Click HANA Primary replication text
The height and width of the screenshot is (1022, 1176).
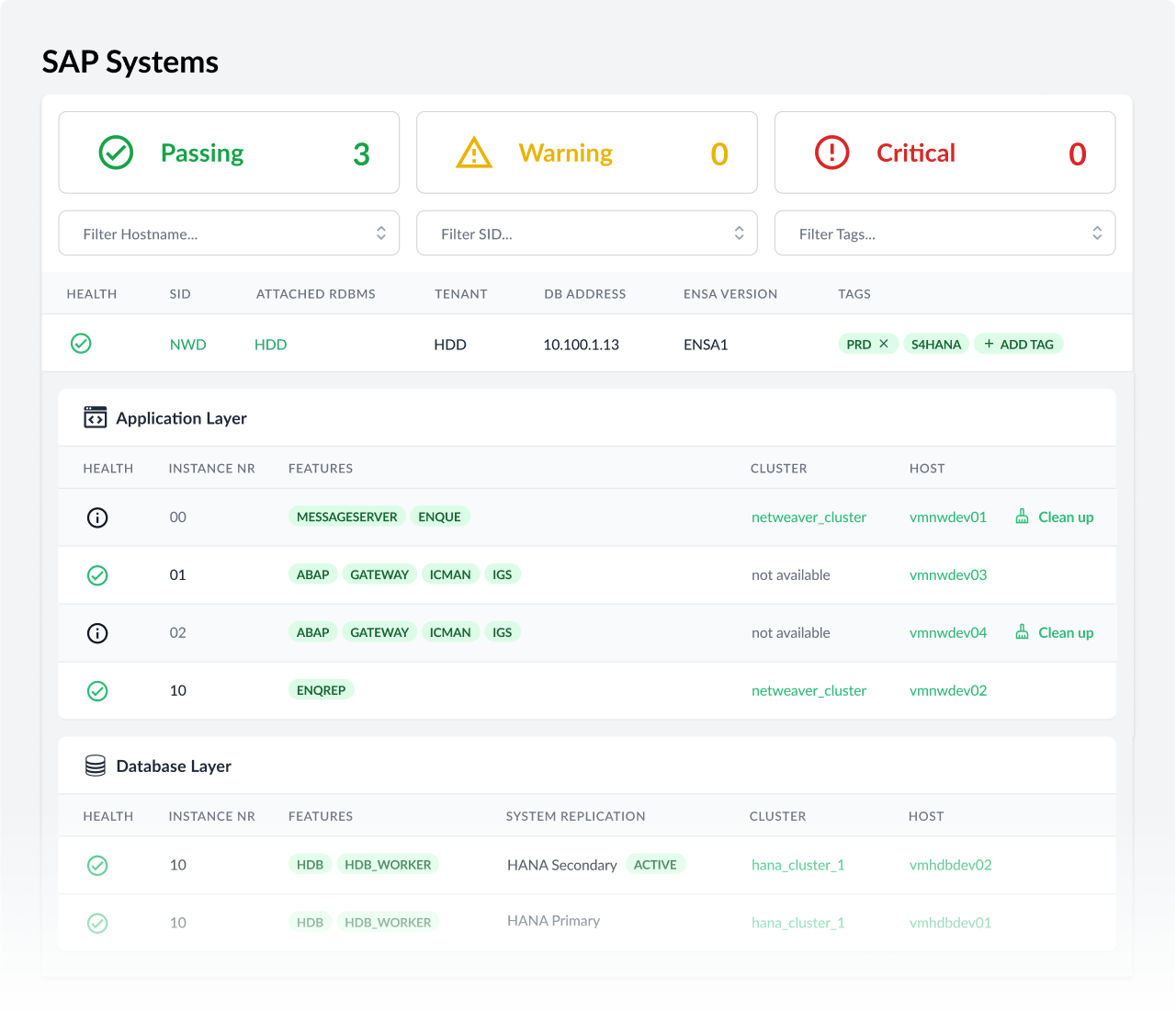(x=553, y=921)
